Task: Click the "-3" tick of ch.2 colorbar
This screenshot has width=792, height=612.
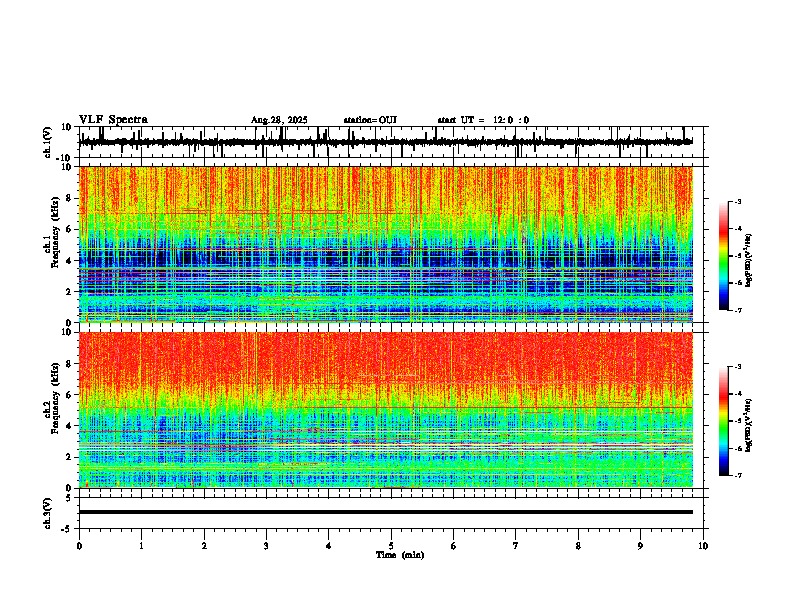Action: [x=738, y=367]
